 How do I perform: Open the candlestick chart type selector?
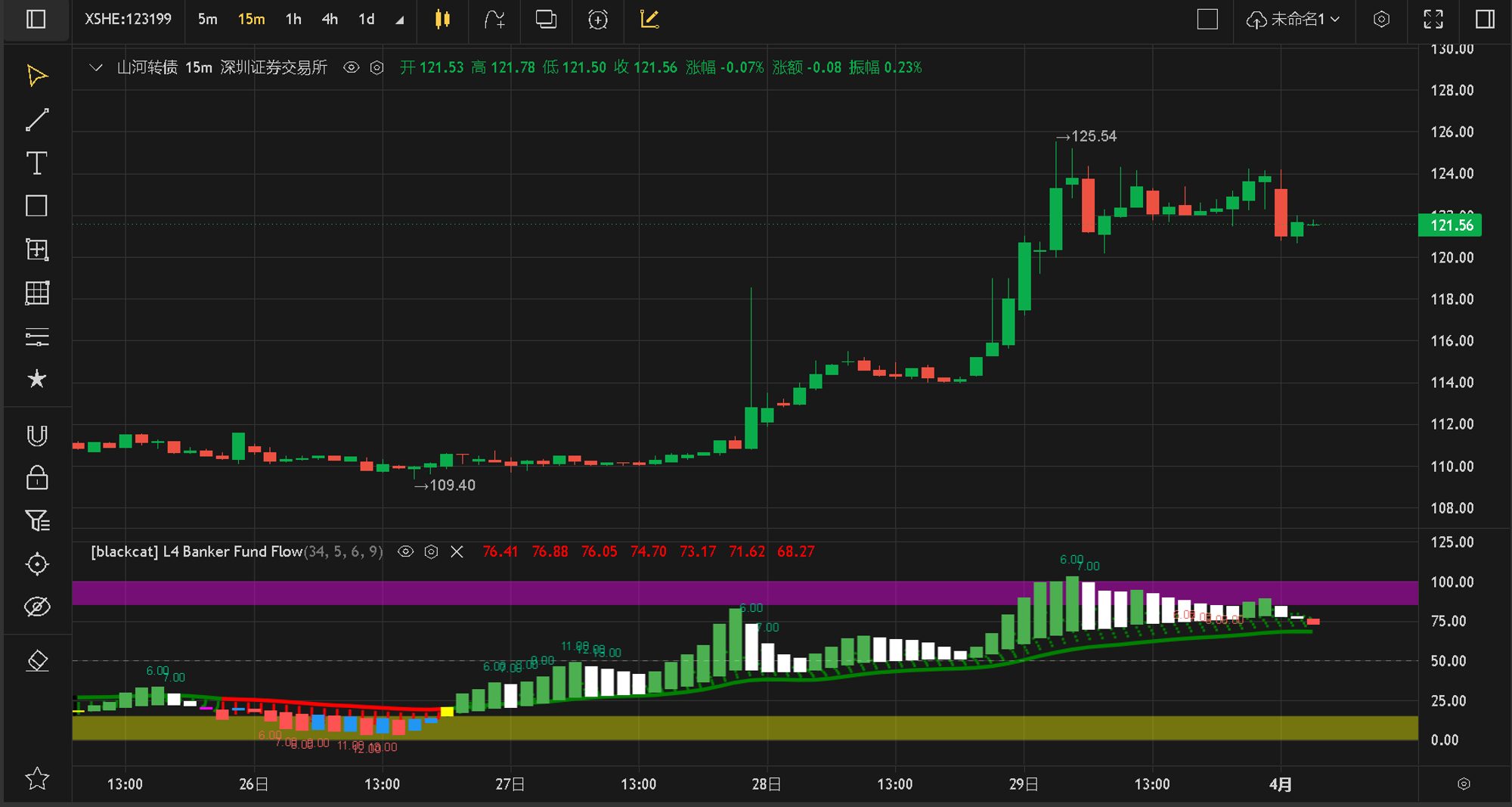click(443, 19)
